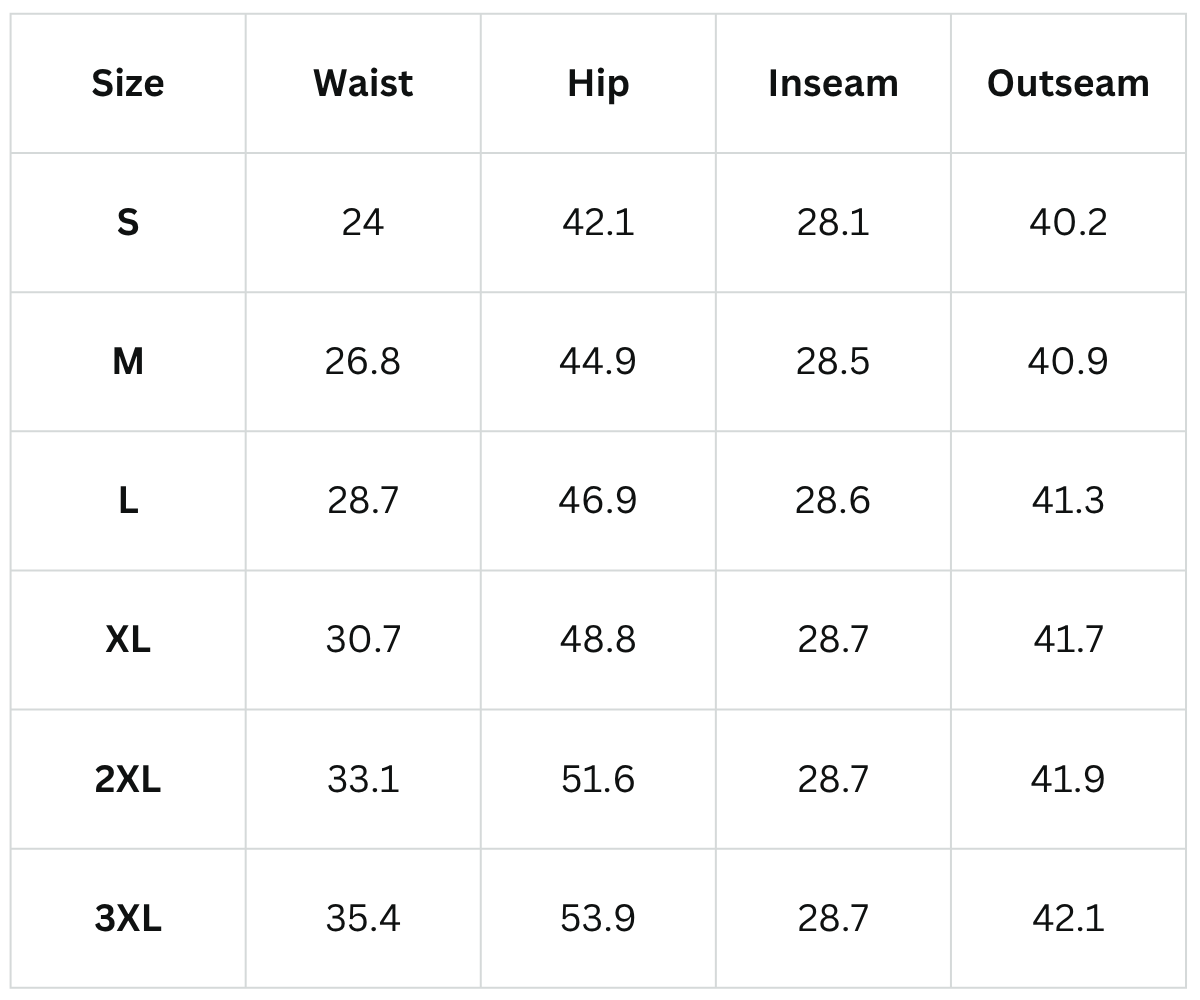Viewport: 1200px width, 1000px height.
Task: Click the M size row label
Action: [x=128, y=361]
